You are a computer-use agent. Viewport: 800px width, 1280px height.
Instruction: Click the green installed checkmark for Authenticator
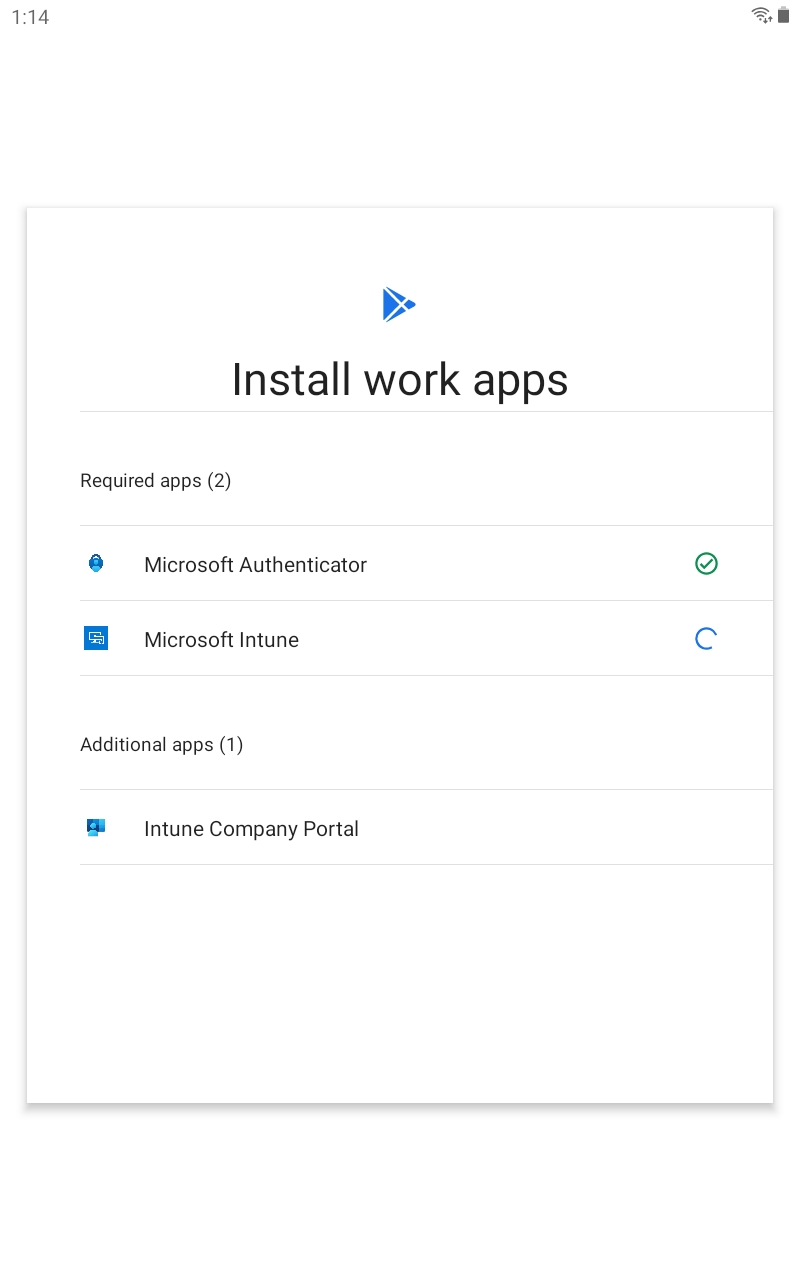point(706,564)
